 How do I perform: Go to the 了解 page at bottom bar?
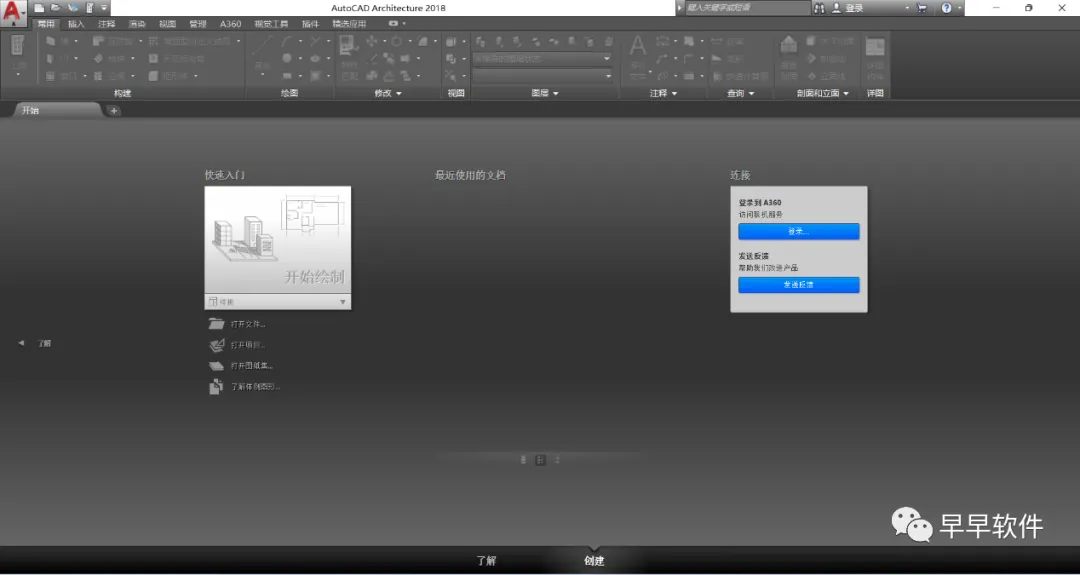[x=486, y=561]
